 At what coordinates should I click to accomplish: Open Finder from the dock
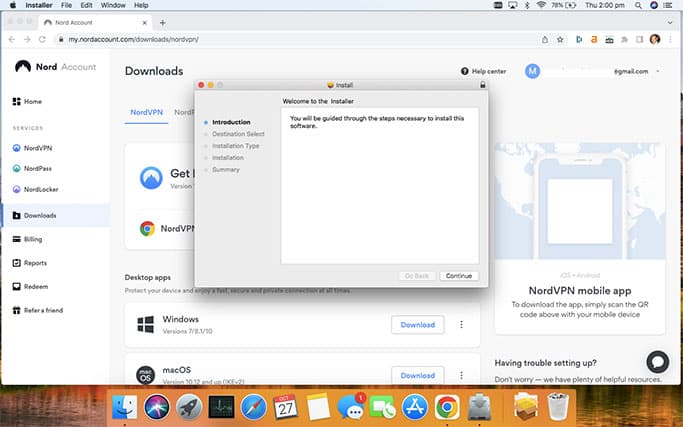(124, 407)
